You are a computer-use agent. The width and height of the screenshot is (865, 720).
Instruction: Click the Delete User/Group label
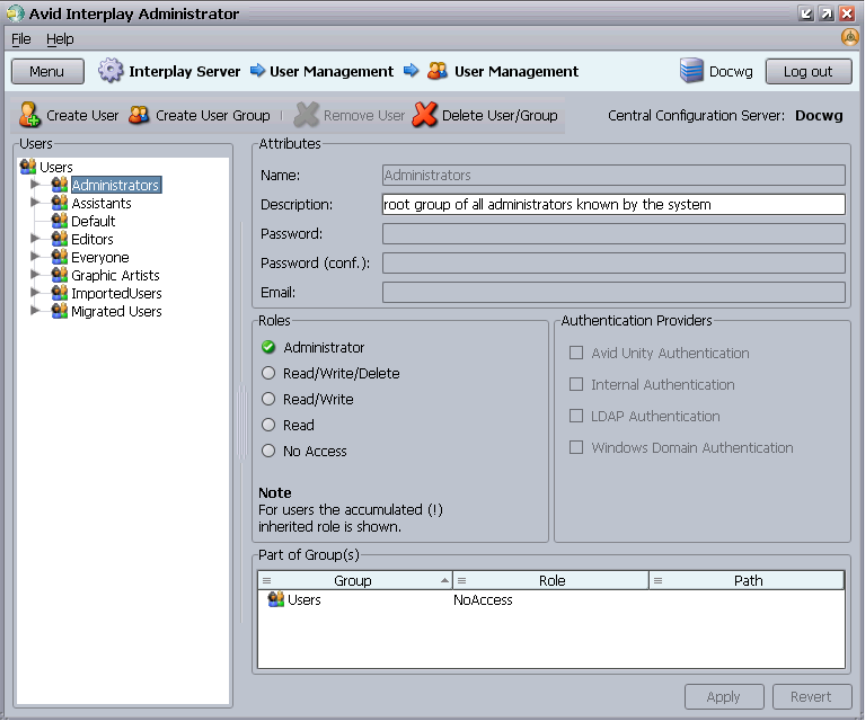[500, 115]
